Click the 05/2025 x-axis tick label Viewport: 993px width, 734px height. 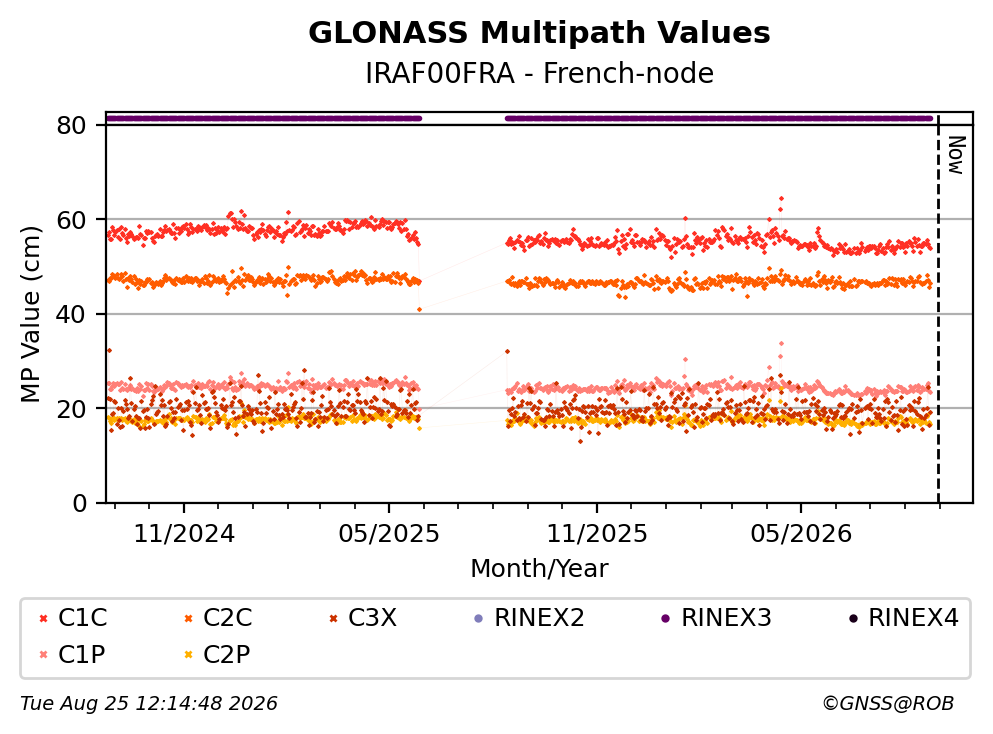[x=389, y=534]
